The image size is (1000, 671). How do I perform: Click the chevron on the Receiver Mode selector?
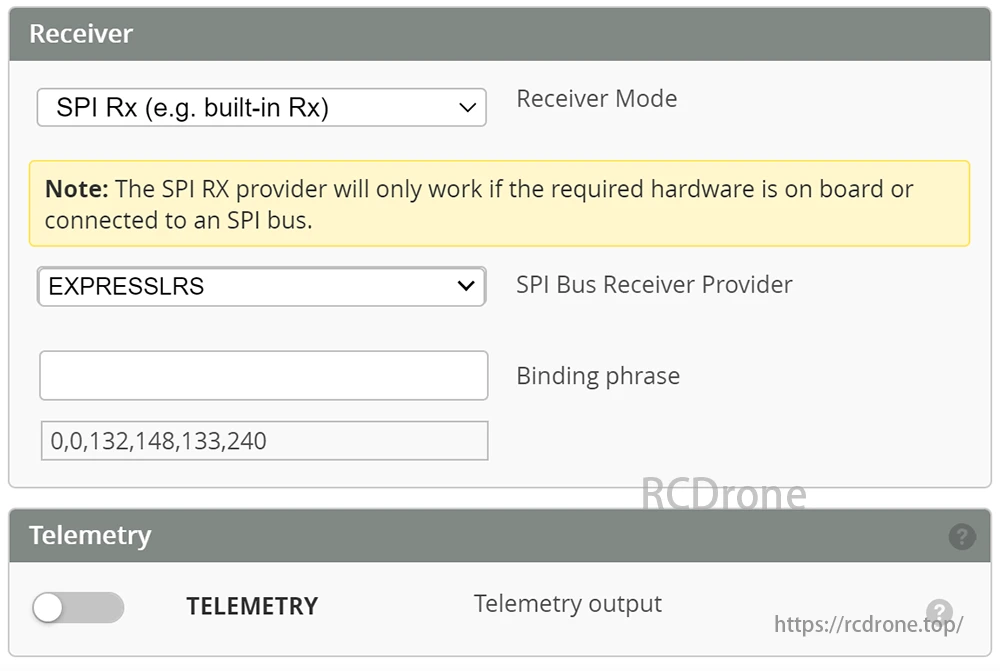[x=466, y=107]
